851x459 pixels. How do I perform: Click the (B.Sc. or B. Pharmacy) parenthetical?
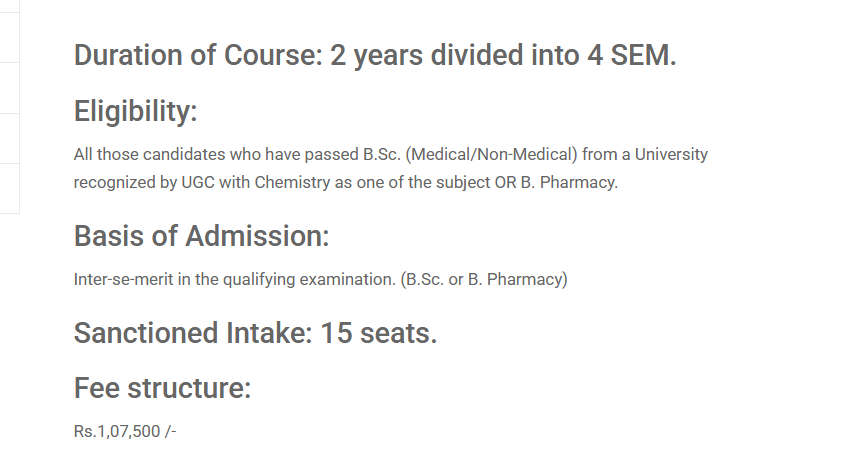[x=483, y=279]
